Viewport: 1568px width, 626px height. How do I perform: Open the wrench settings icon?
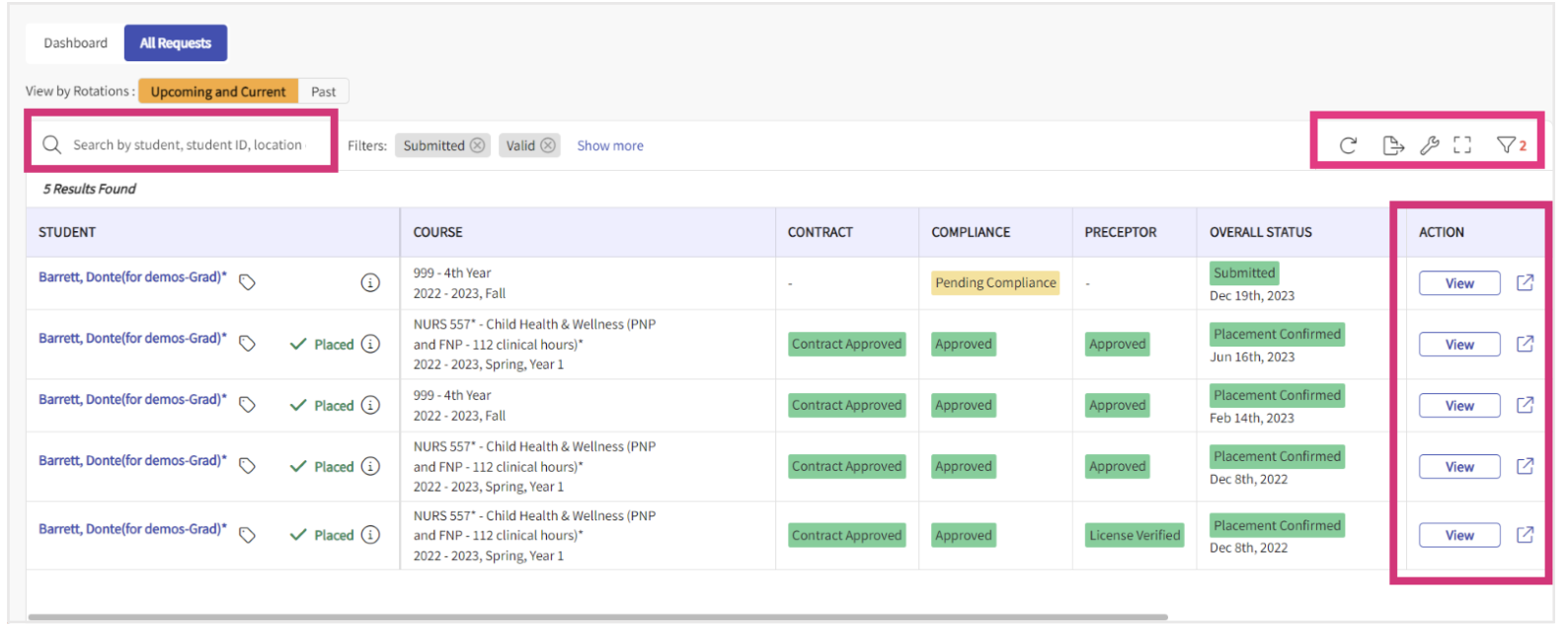coord(1429,146)
